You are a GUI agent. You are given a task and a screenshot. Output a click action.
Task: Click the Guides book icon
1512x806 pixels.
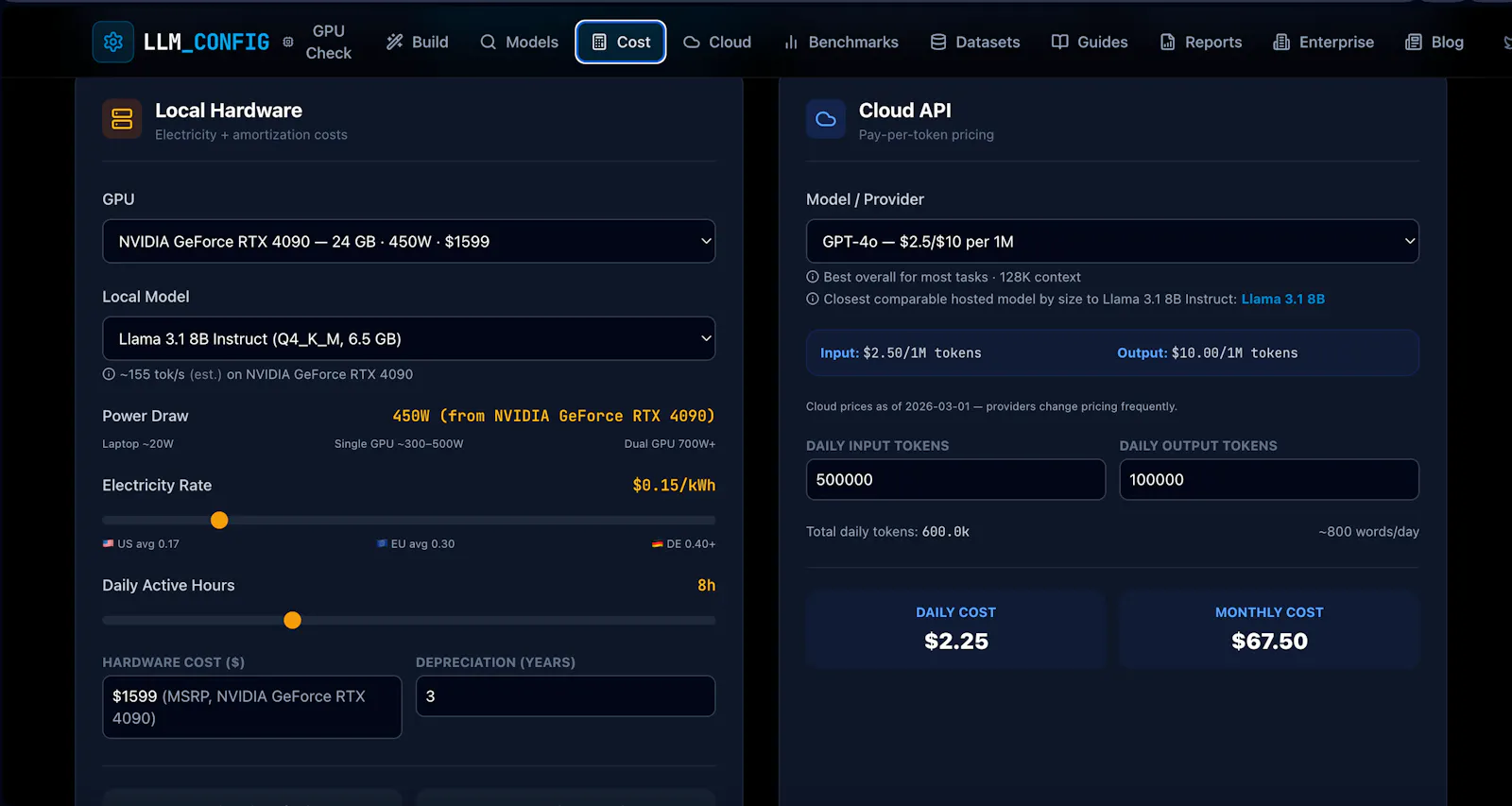coord(1060,42)
